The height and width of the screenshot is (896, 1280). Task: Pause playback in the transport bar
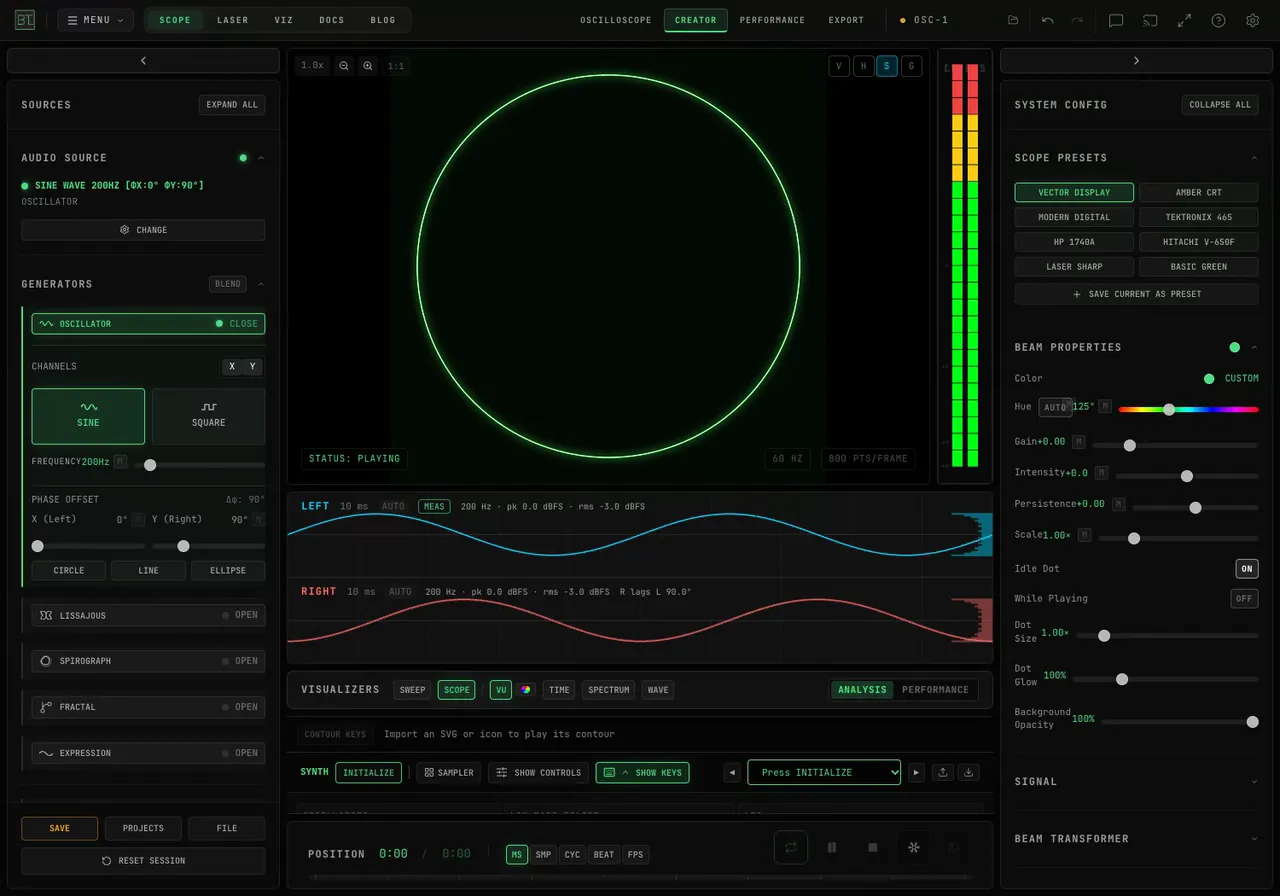[x=832, y=848]
